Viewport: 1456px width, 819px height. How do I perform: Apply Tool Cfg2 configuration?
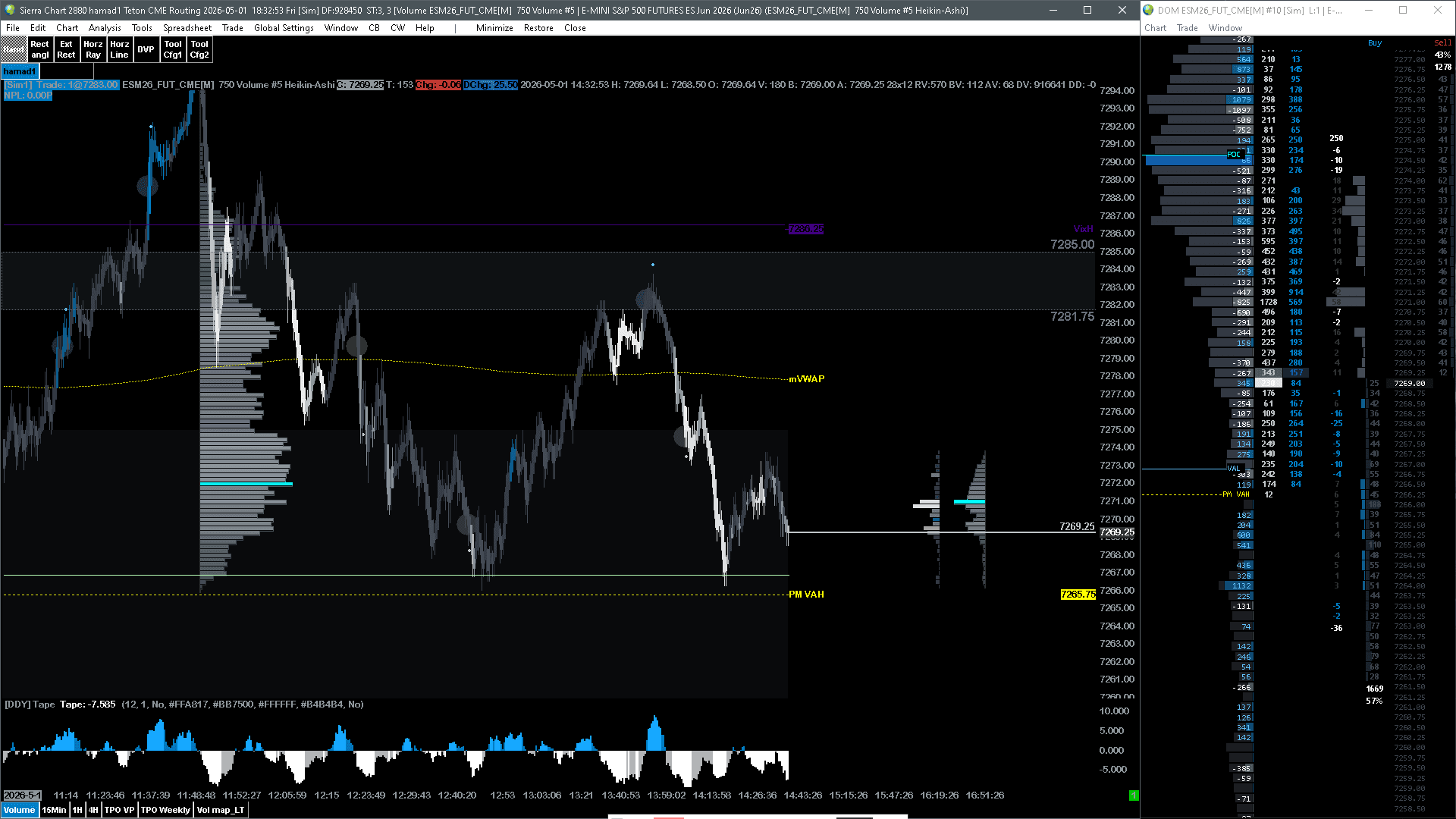coord(199,49)
